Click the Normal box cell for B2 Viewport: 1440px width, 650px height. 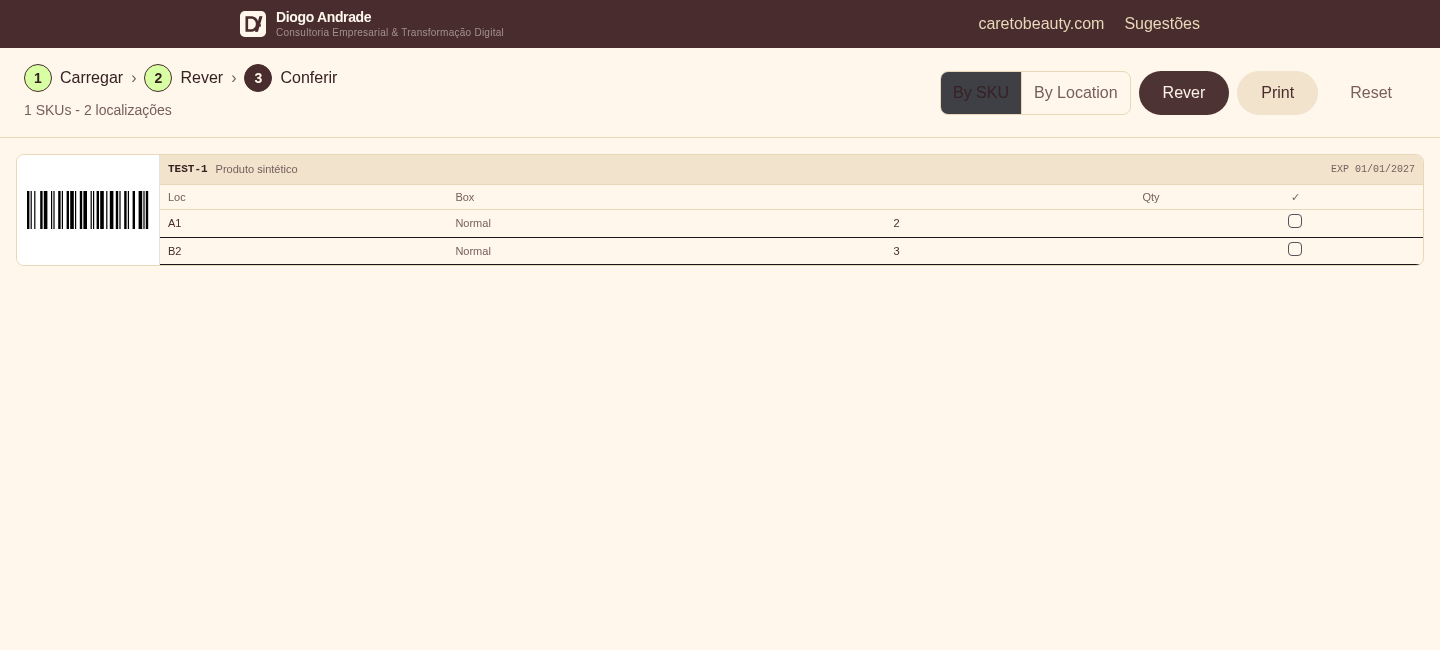(473, 251)
